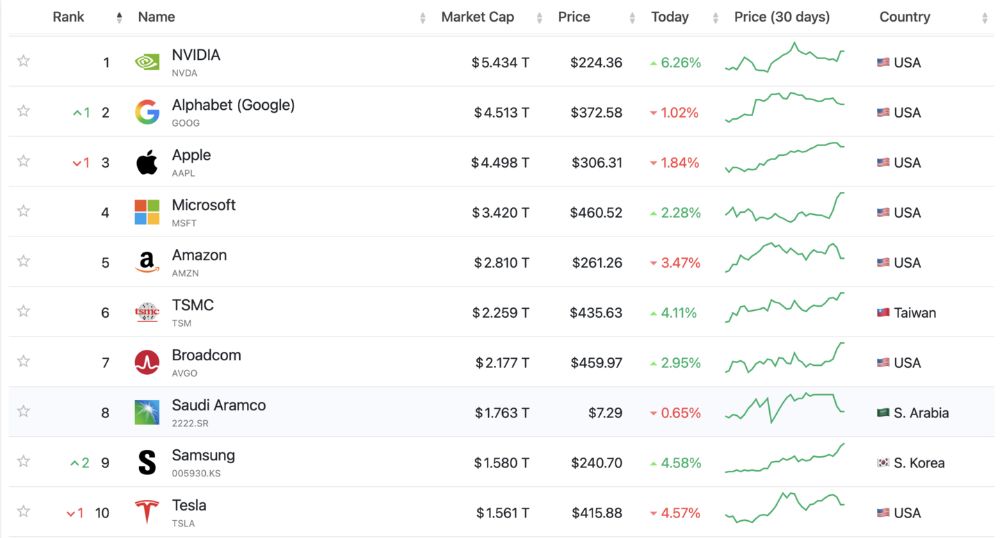The width and height of the screenshot is (1000, 538).
Task: Open the Saudi Aramco company link
Action: pos(219,405)
